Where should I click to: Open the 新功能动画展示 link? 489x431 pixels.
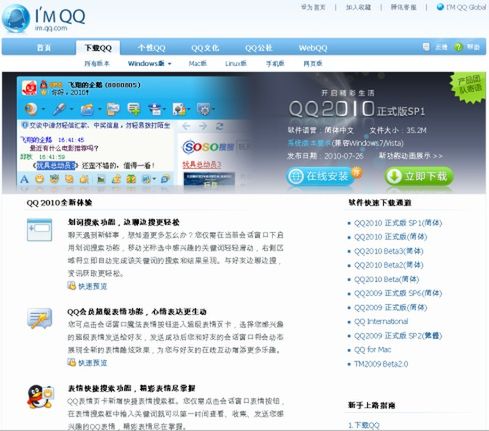pyautogui.click(x=411, y=155)
